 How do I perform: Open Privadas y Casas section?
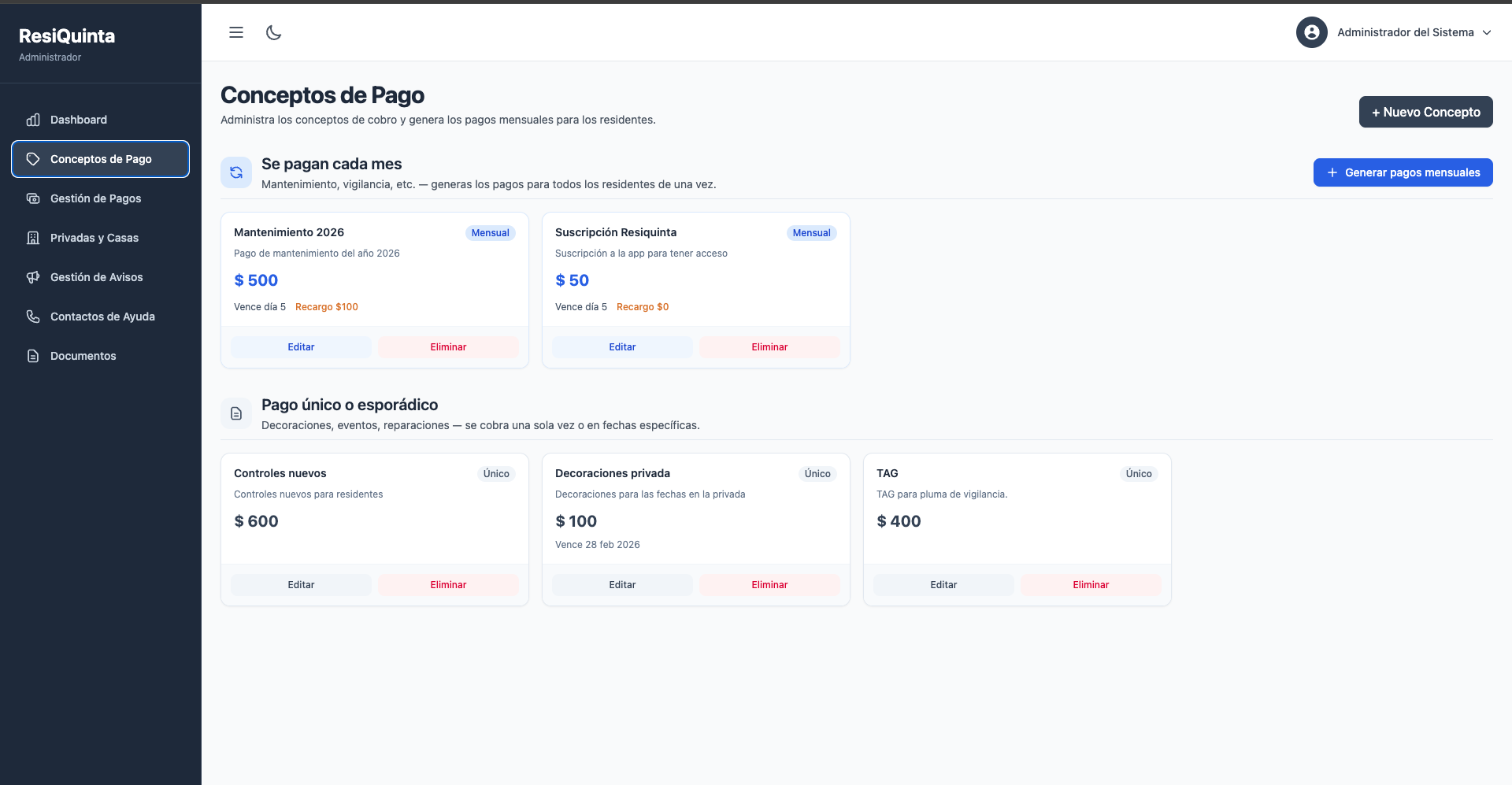(x=100, y=238)
